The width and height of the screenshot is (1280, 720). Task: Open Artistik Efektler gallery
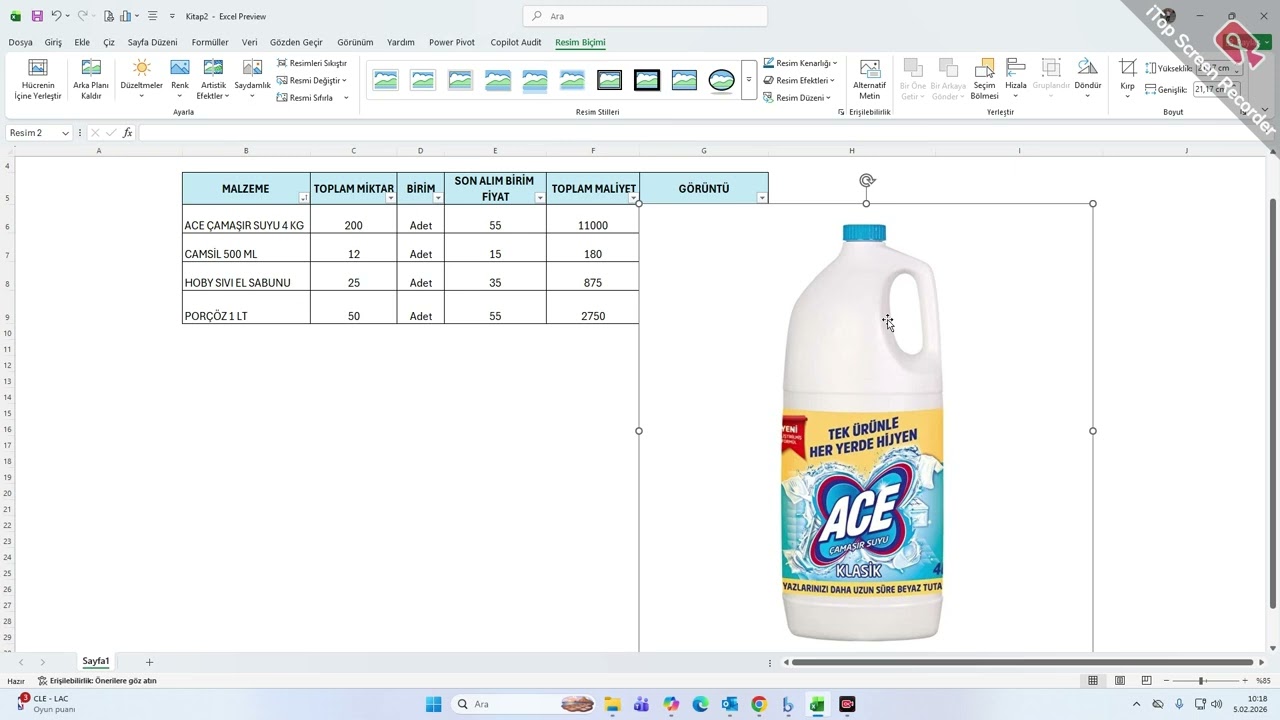(x=213, y=80)
